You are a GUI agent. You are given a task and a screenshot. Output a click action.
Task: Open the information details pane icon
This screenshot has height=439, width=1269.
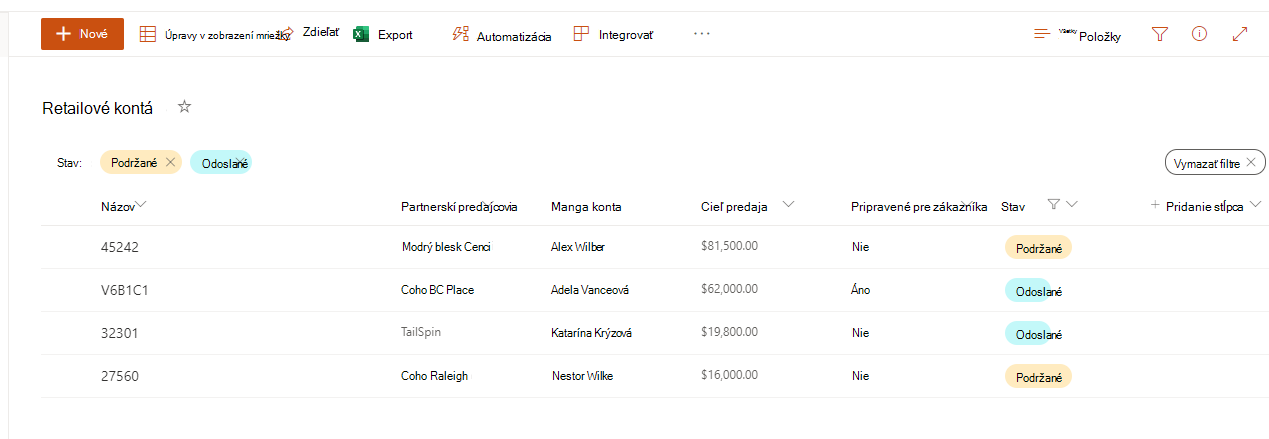1200,34
